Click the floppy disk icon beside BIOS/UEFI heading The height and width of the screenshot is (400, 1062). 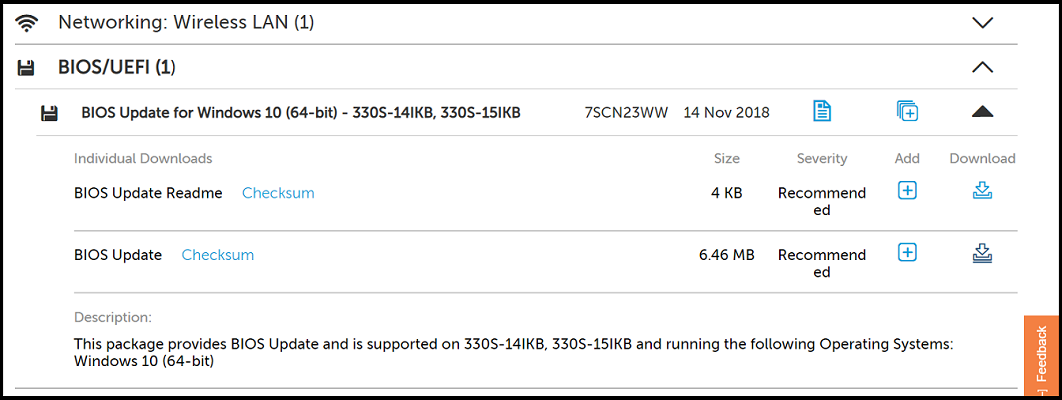(x=27, y=68)
